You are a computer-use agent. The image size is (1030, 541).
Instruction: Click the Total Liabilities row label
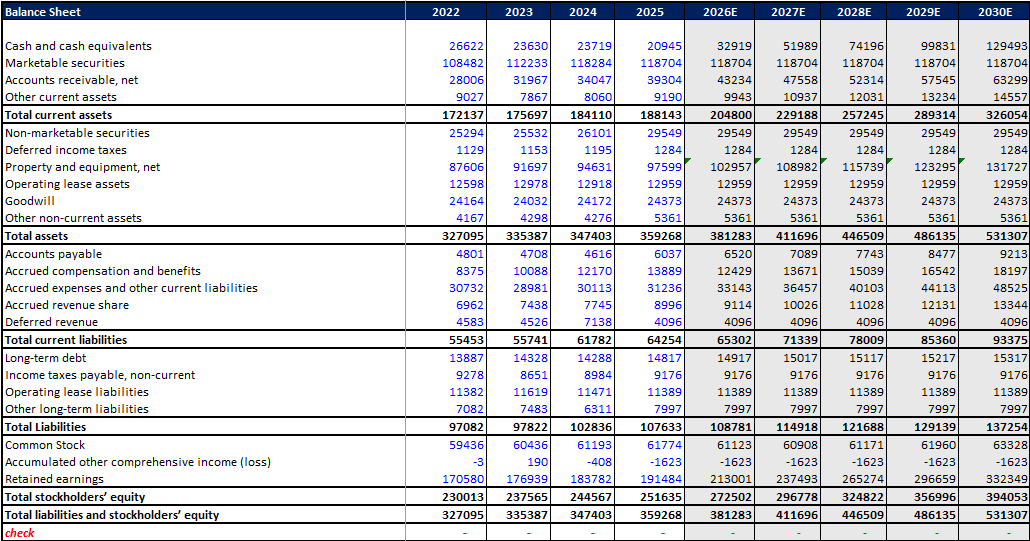45,427
